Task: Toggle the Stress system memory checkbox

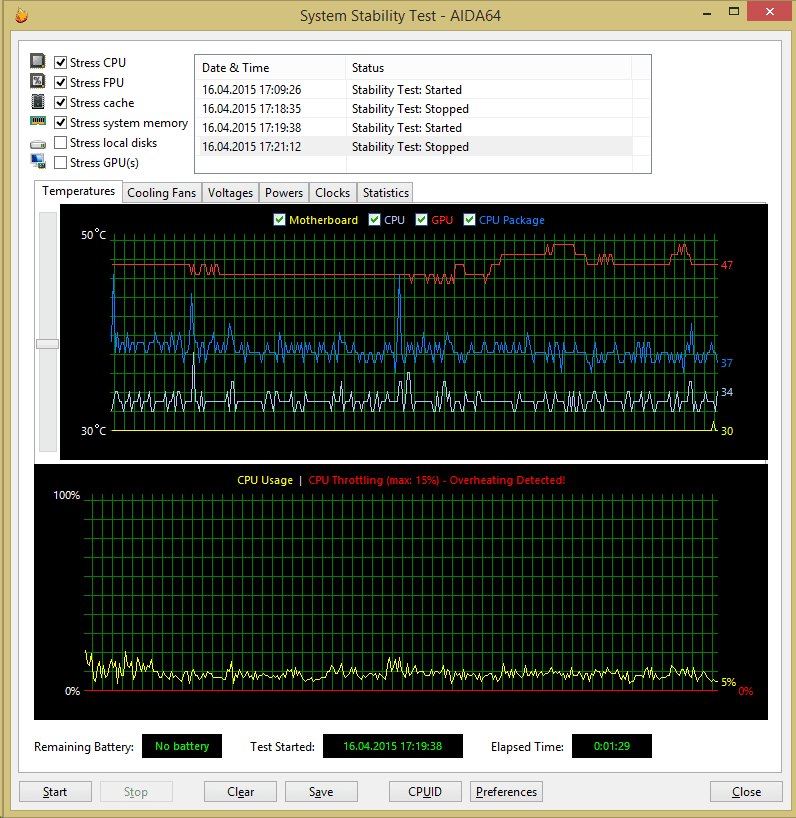Action: coord(61,123)
